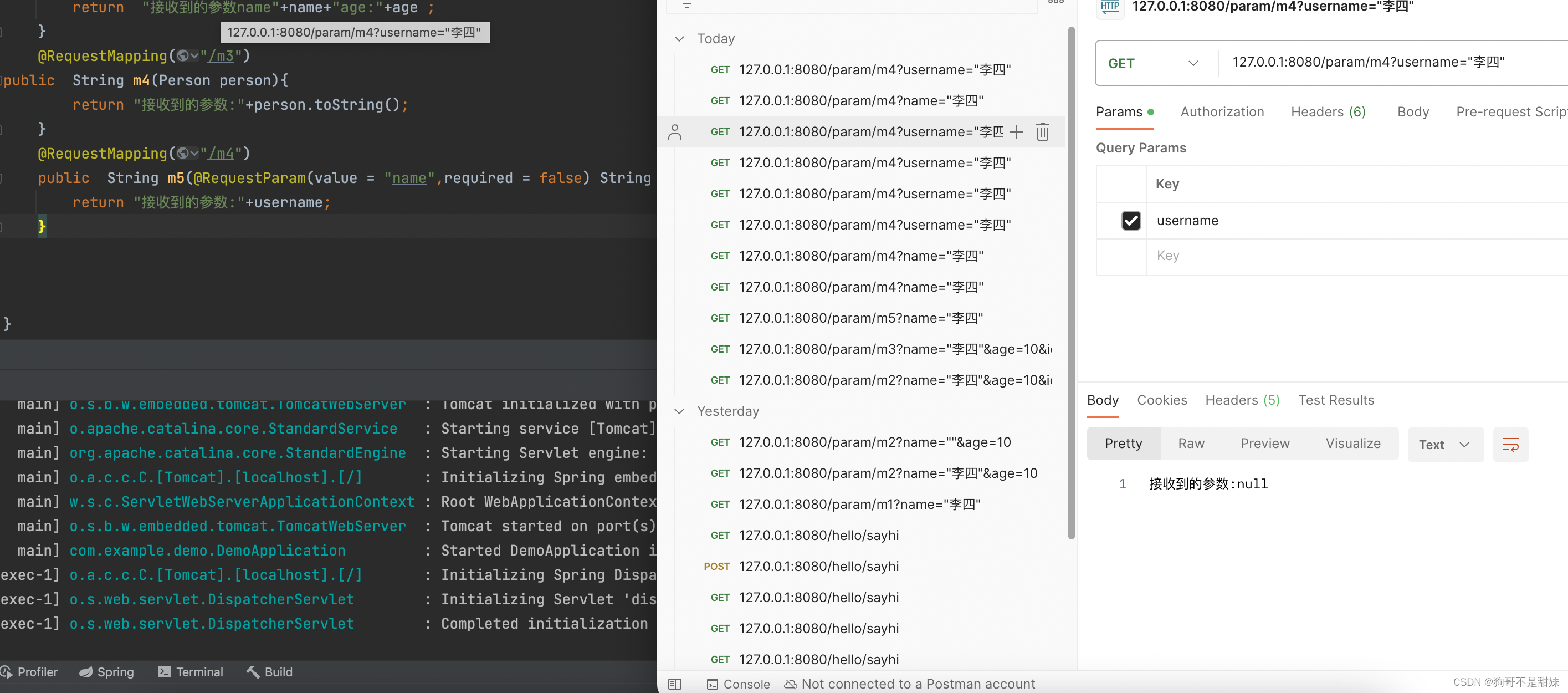1568x693 pixels.
Task: Click the "/m3" mapping link in code
Action: coord(221,56)
